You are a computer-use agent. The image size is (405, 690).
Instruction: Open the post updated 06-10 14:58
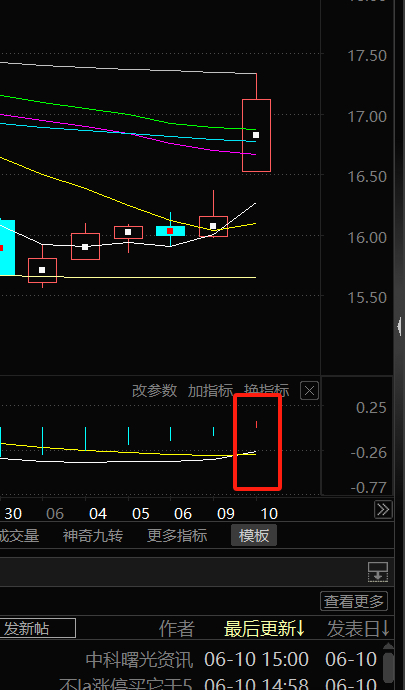pos(257,684)
